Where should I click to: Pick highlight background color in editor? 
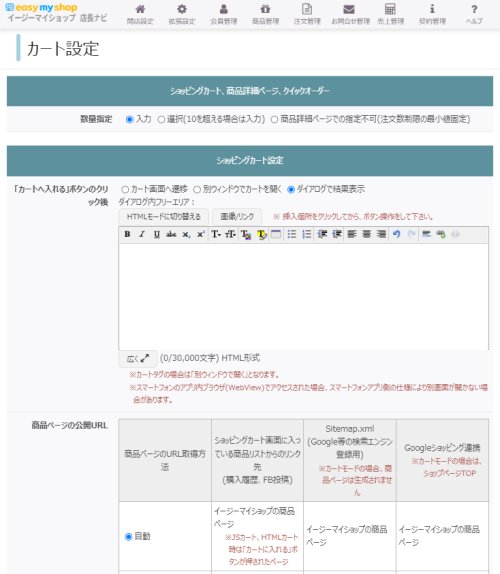pyautogui.click(x=261, y=234)
